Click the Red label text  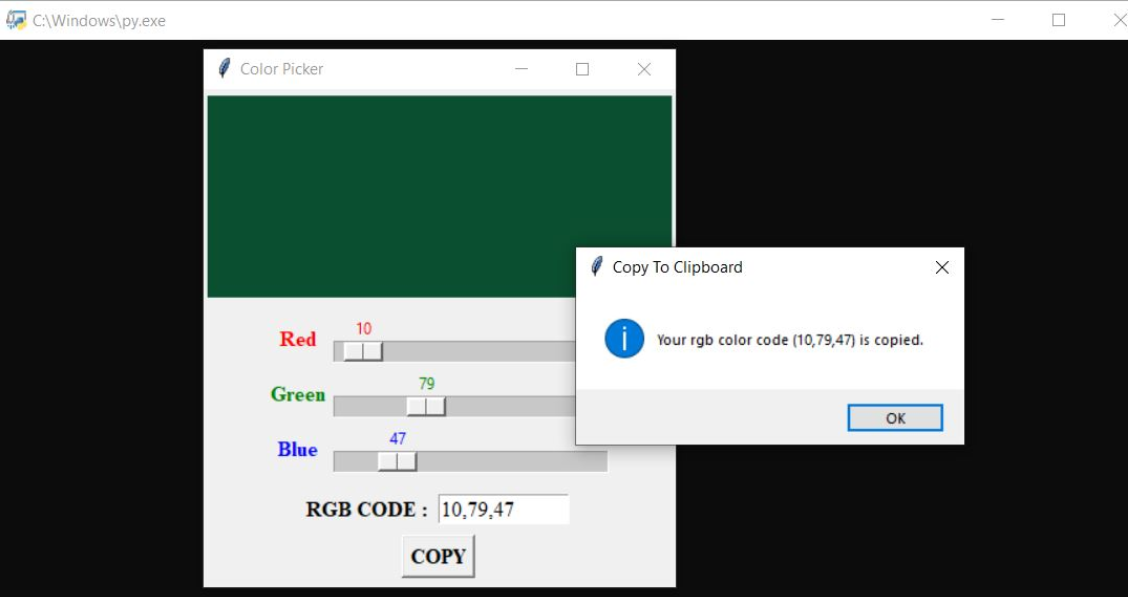click(298, 339)
